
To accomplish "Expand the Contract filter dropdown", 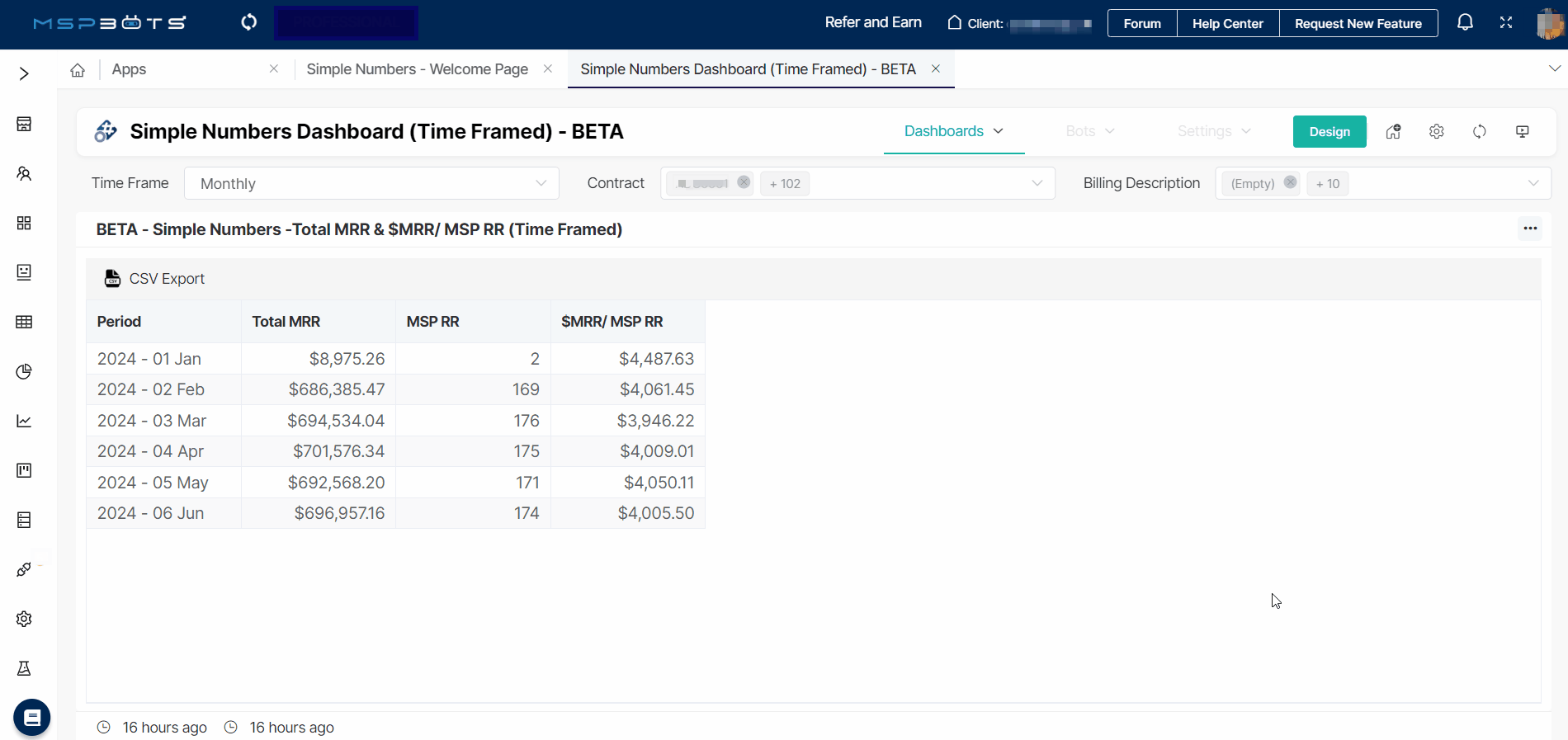I will pyautogui.click(x=1037, y=183).
